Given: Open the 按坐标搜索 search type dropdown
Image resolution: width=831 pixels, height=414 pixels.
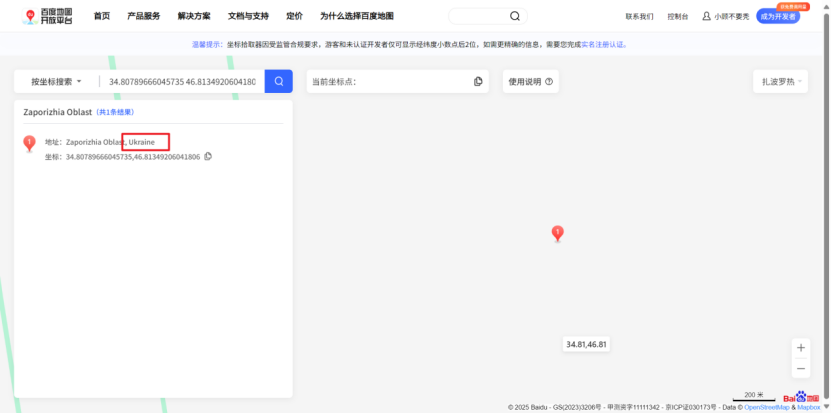Looking at the screenshot, I should (x=56, y=81).
